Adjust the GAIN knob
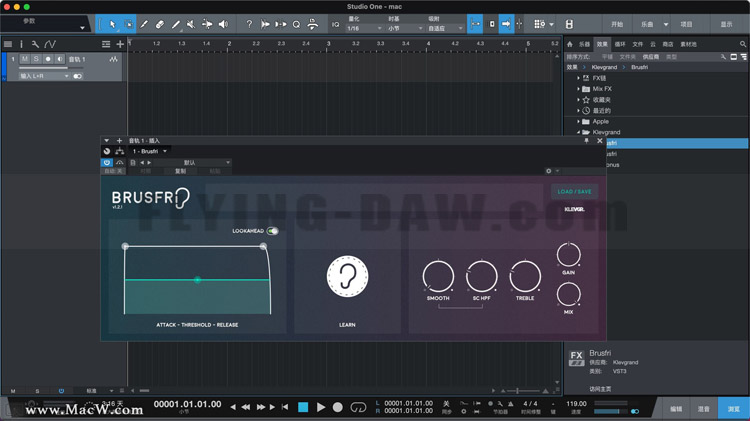The image size is (750, 421). click(x=568, y=255)
